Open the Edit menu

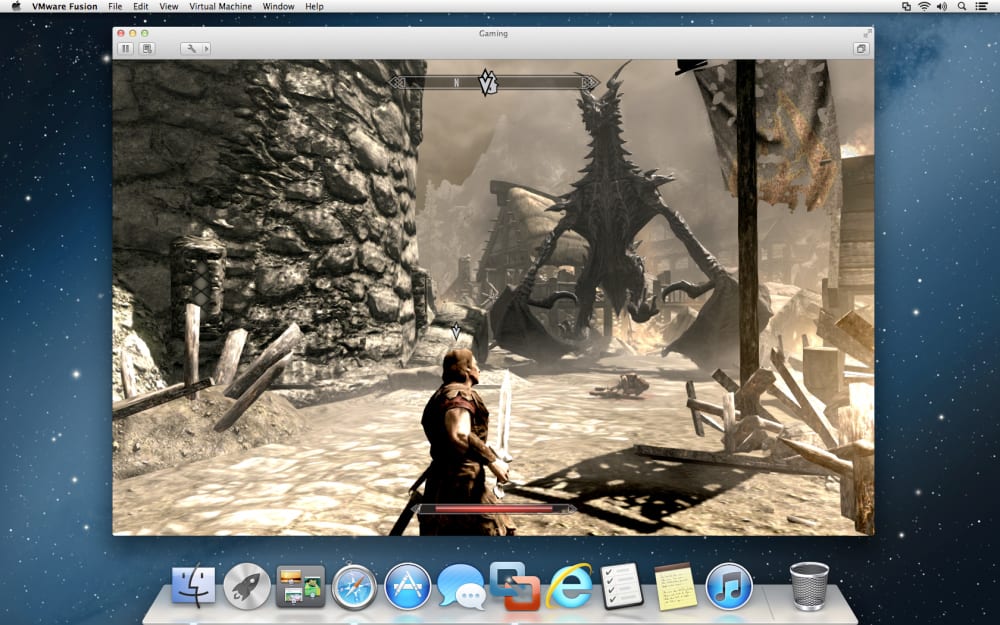[x=140, y=6]
